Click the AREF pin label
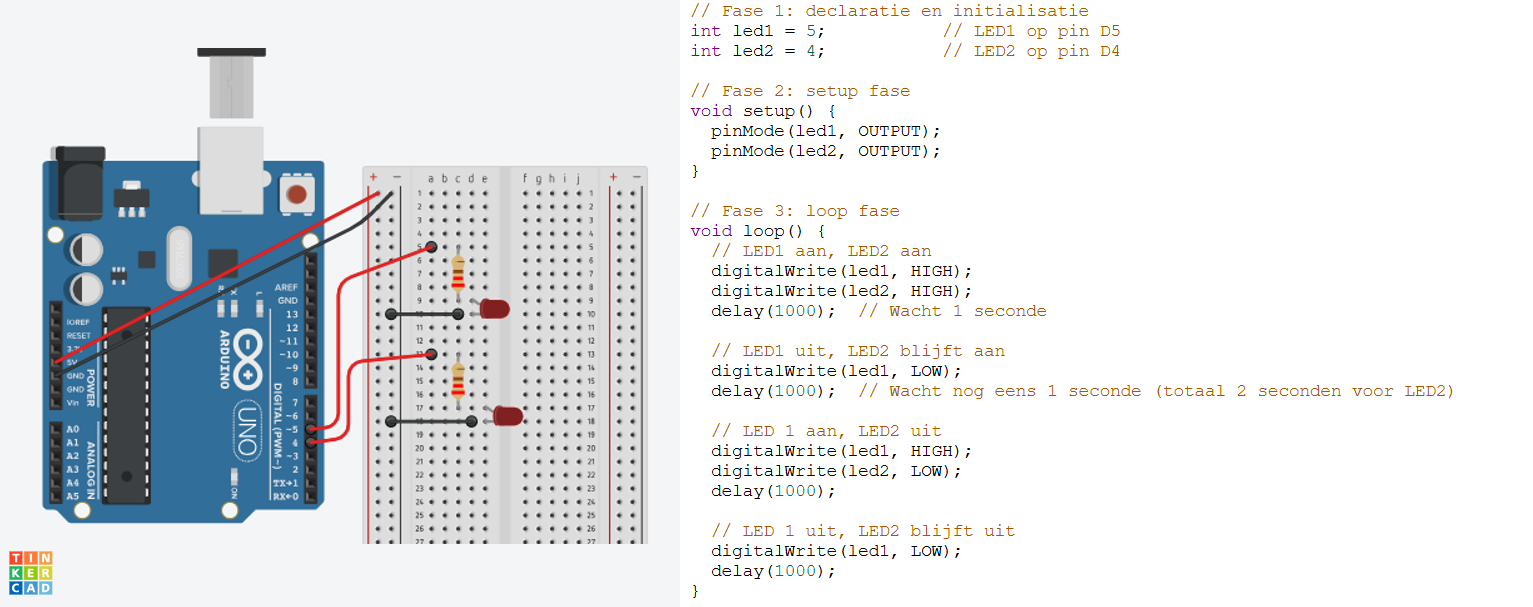This screenshot has height=607, width=1533. pos(286,287)
